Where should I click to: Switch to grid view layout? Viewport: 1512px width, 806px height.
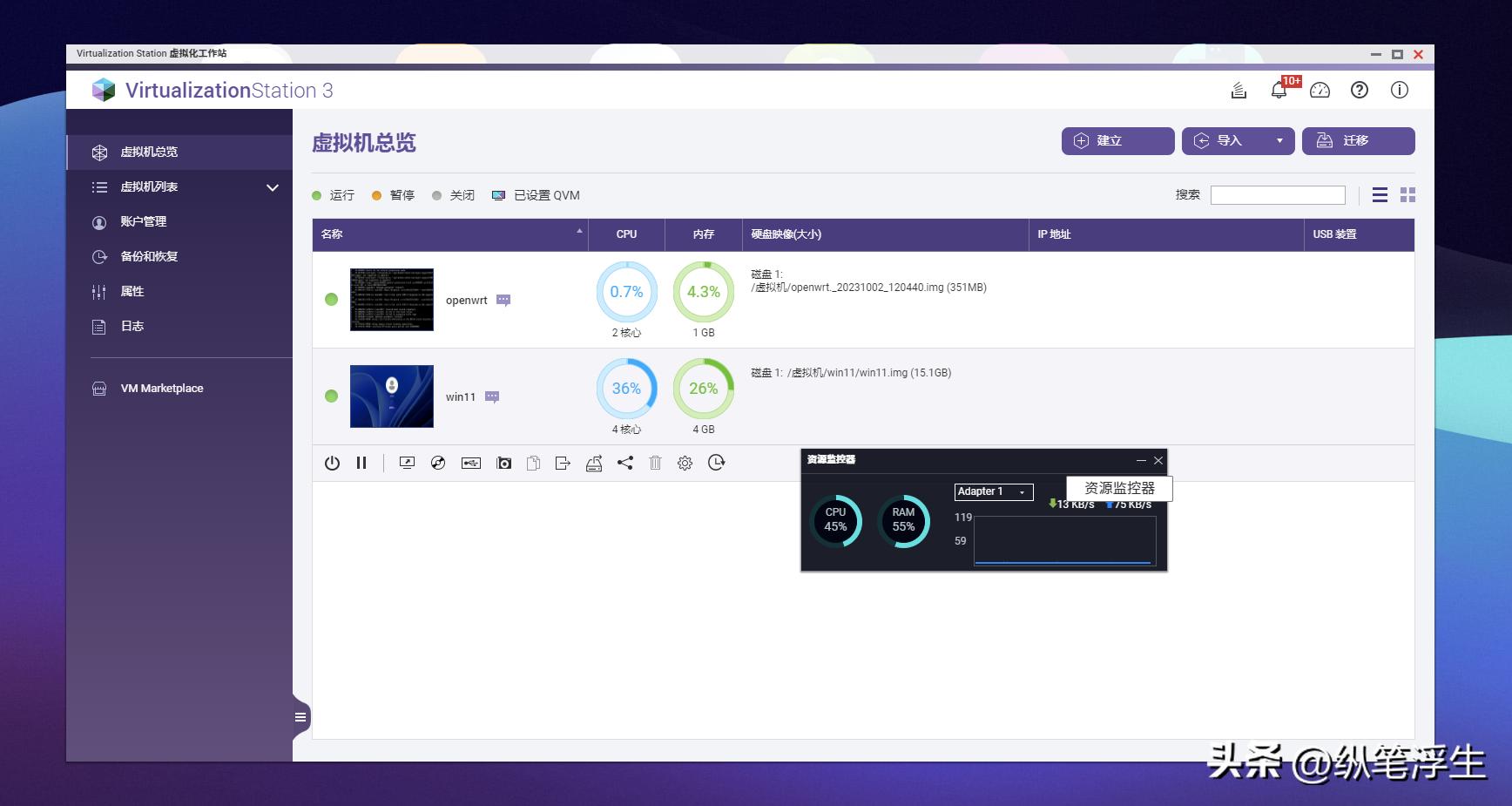click(x=1407, y=195)
